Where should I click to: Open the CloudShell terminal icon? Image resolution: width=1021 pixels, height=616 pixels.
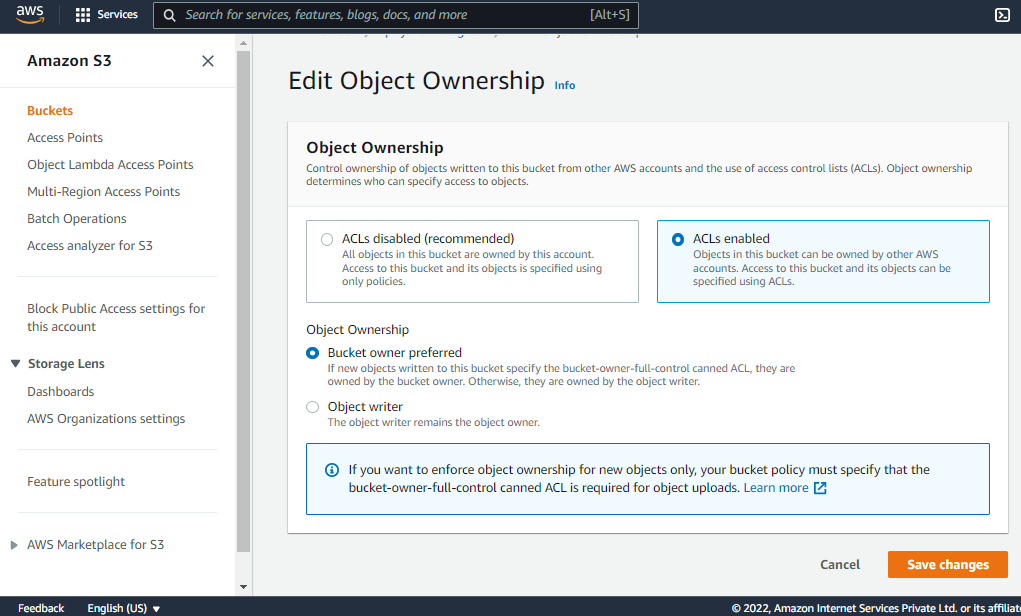pos(1002,15)
